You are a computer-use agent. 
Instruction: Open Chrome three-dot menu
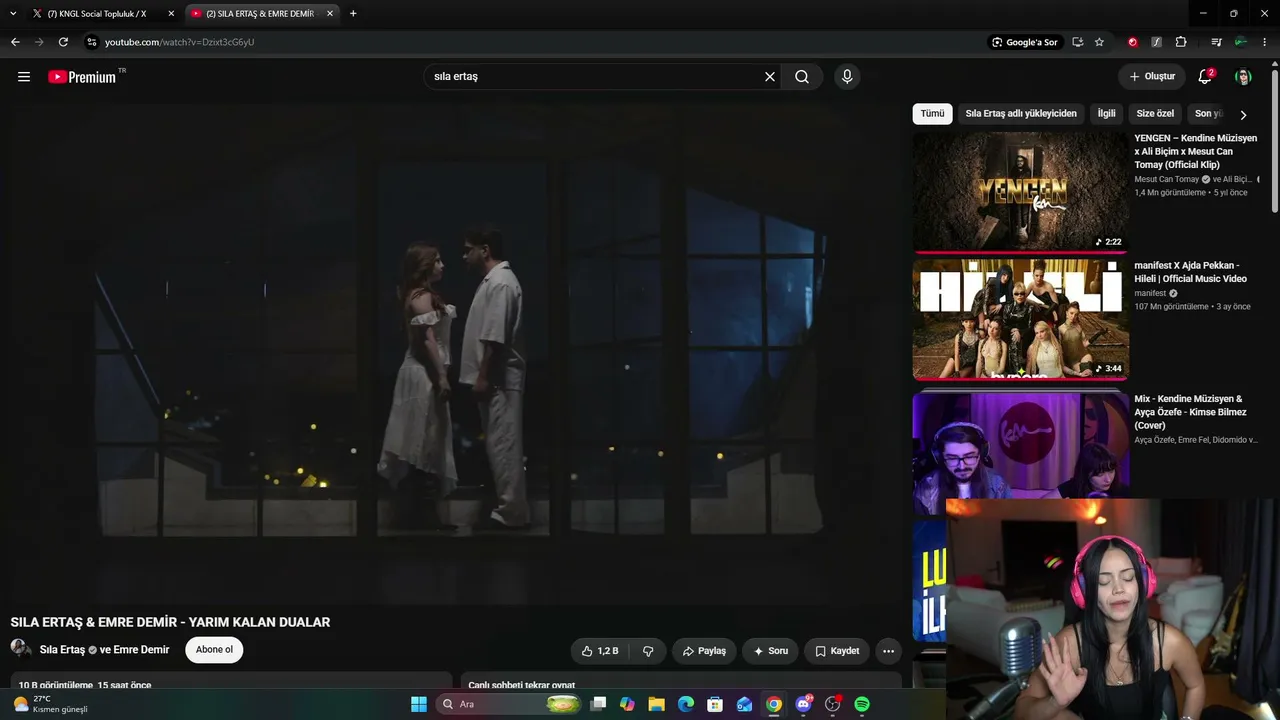pos(1265,42)
